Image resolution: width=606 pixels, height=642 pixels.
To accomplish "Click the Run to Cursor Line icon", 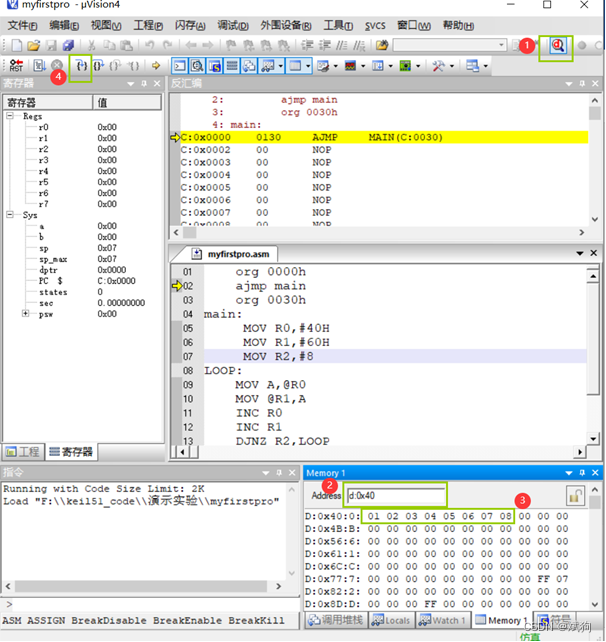I will click(x=133, y=66).
